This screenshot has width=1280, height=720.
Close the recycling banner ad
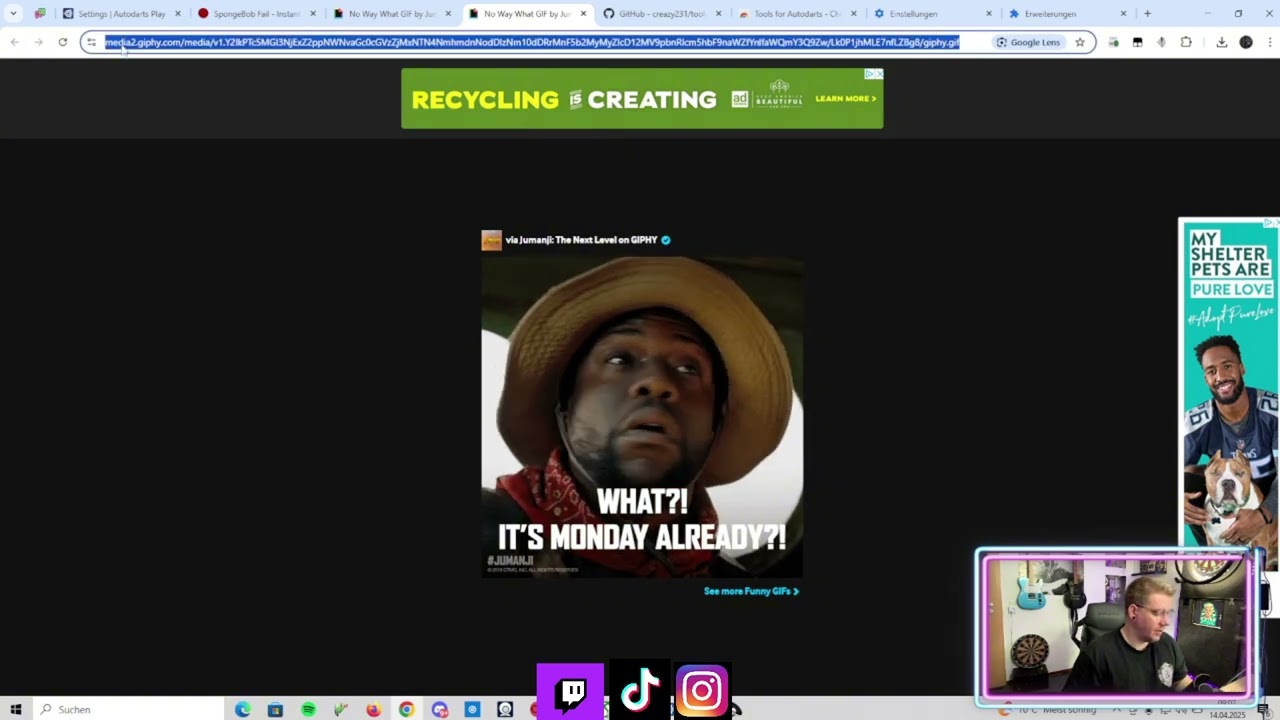879,74
